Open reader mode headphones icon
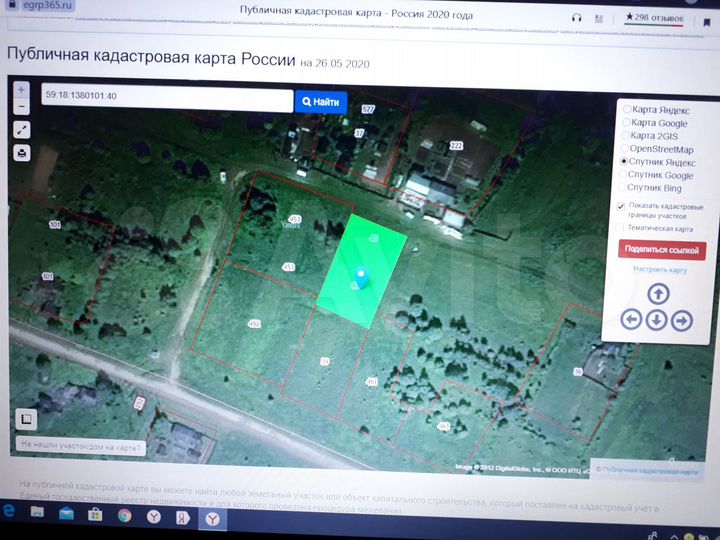The image size is (720, 540). click(577, 18)
